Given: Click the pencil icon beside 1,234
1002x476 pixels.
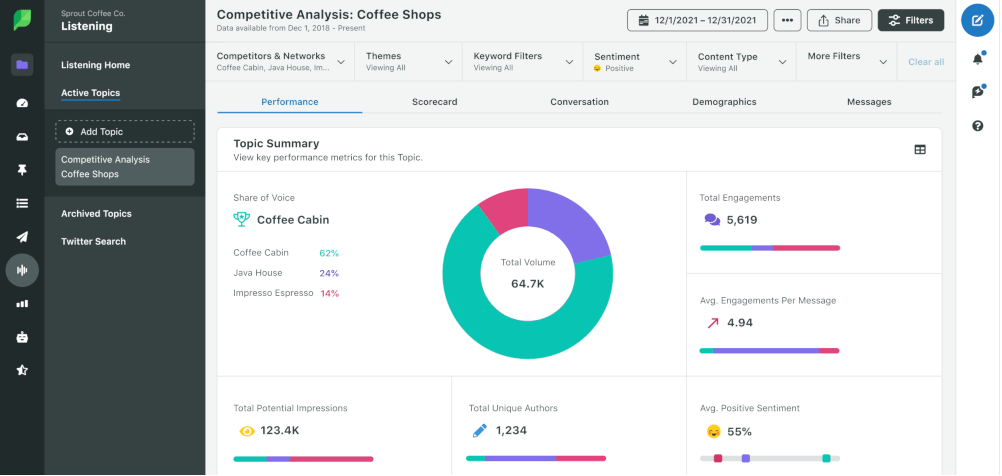Looking at the screenshot, I should pos(479,431).
